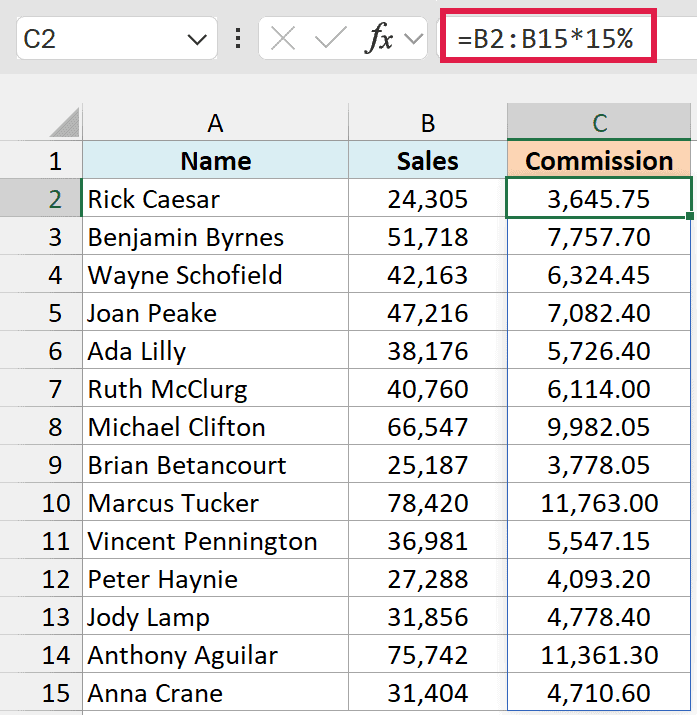Click commission value 9,982.05

click(599, 426)
